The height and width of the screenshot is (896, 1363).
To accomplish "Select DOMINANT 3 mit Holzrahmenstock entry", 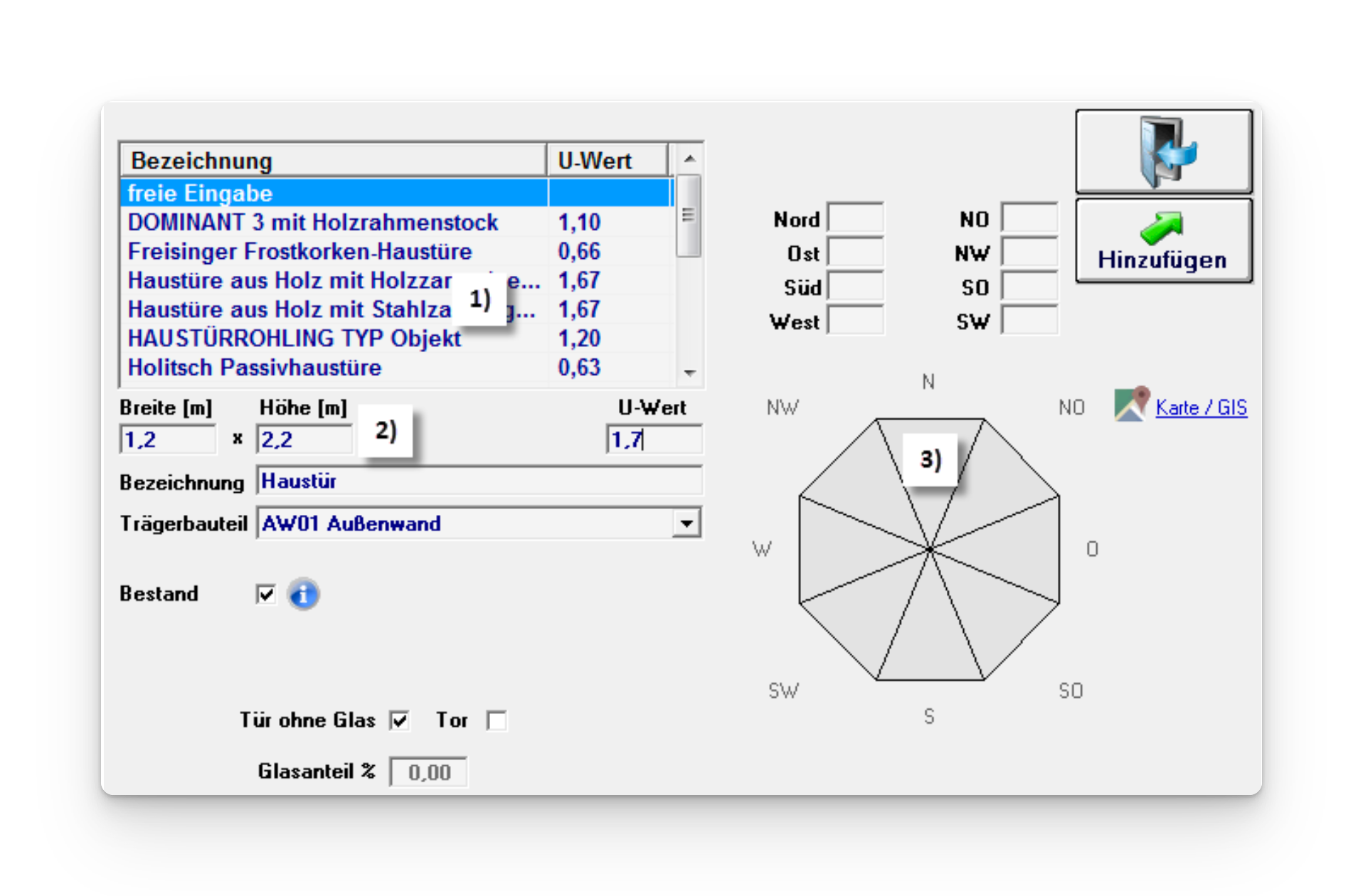I will click(x=313, y=223).
